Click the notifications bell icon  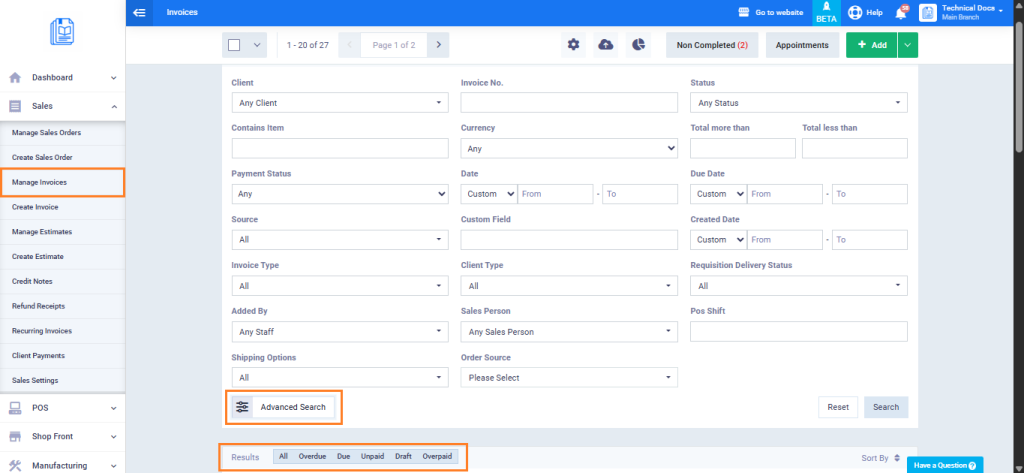tap(901, 12)
